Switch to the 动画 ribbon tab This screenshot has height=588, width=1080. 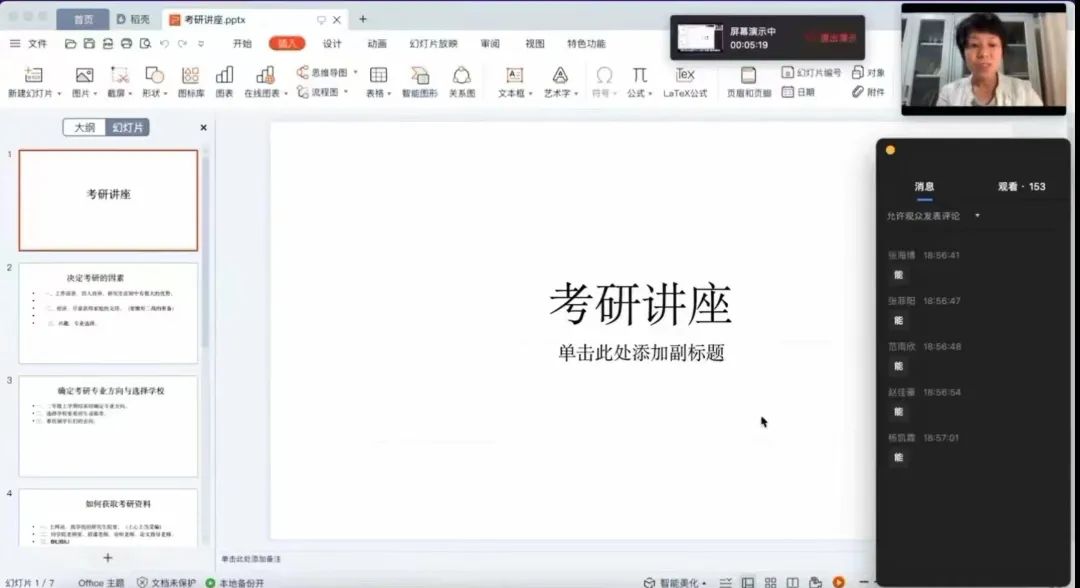tap(377, 44)
